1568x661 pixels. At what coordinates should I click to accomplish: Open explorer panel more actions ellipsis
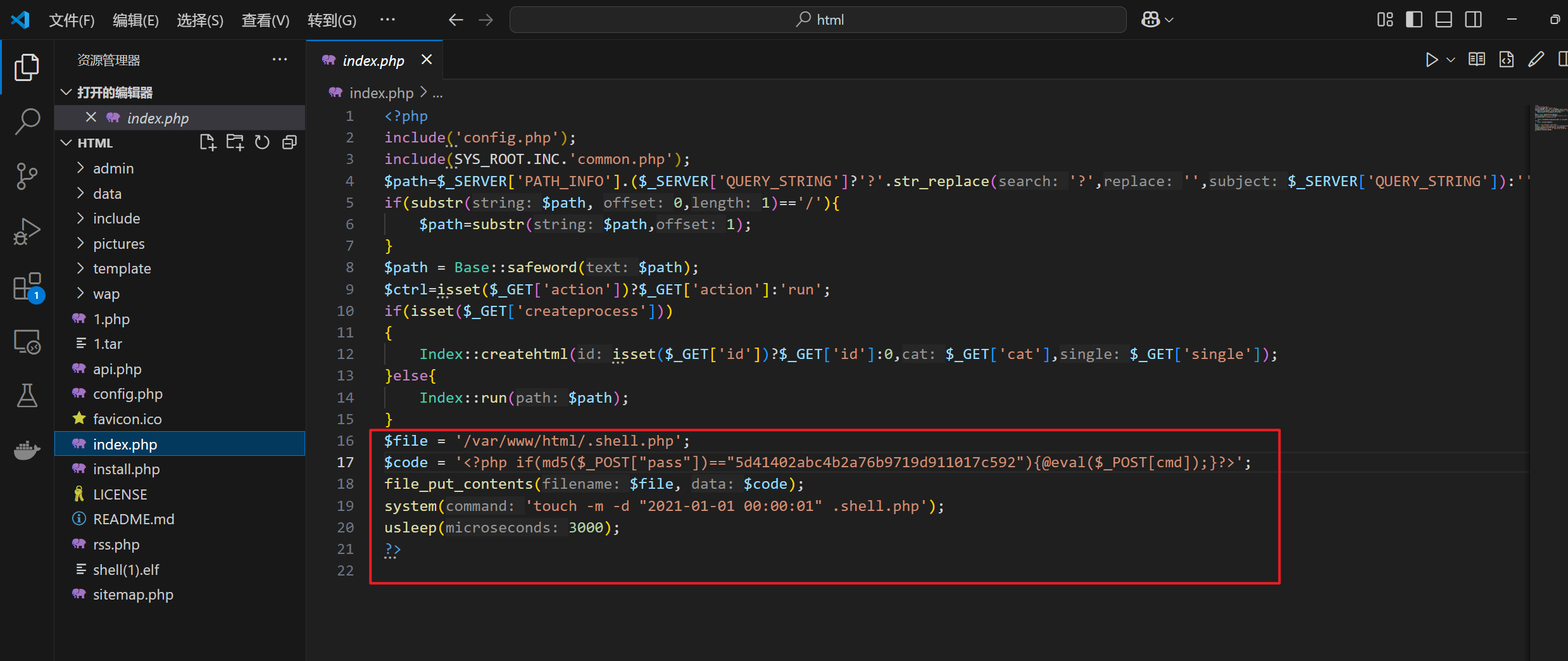point(279,60)
